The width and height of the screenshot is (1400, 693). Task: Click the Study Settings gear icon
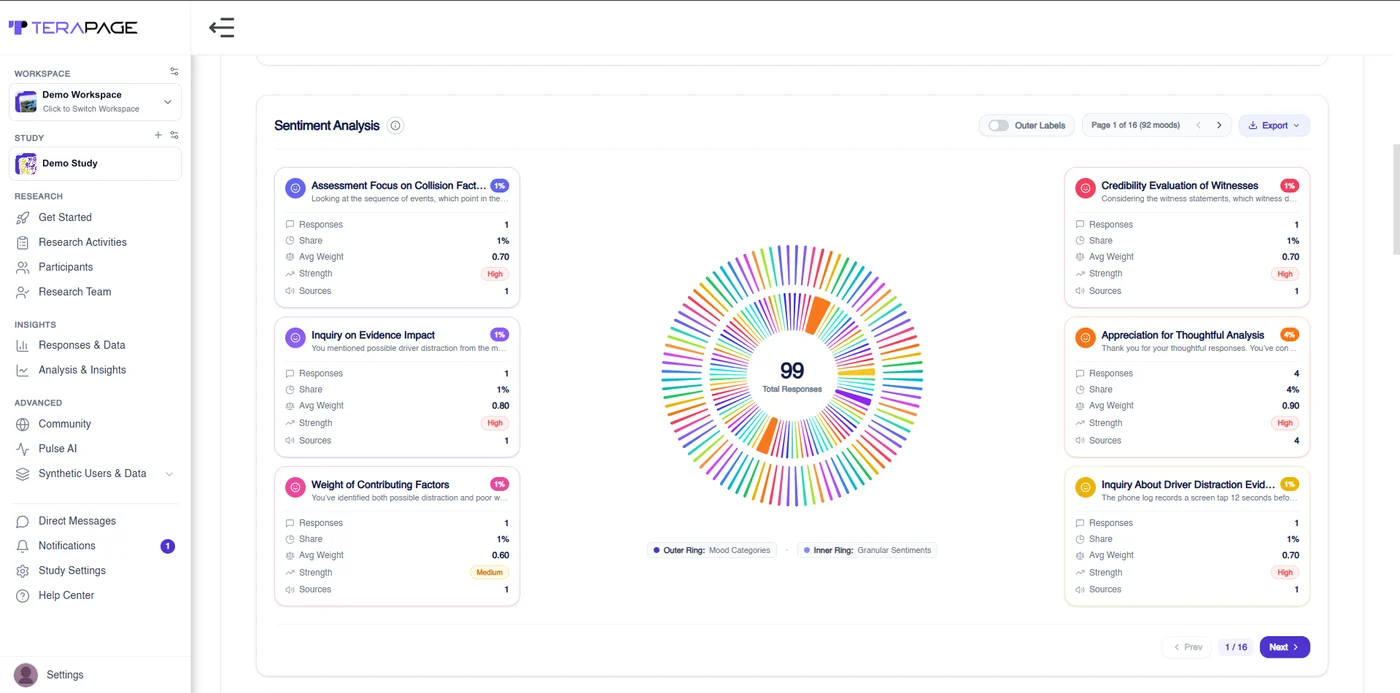pyautogui.click(x=22, y=571)
